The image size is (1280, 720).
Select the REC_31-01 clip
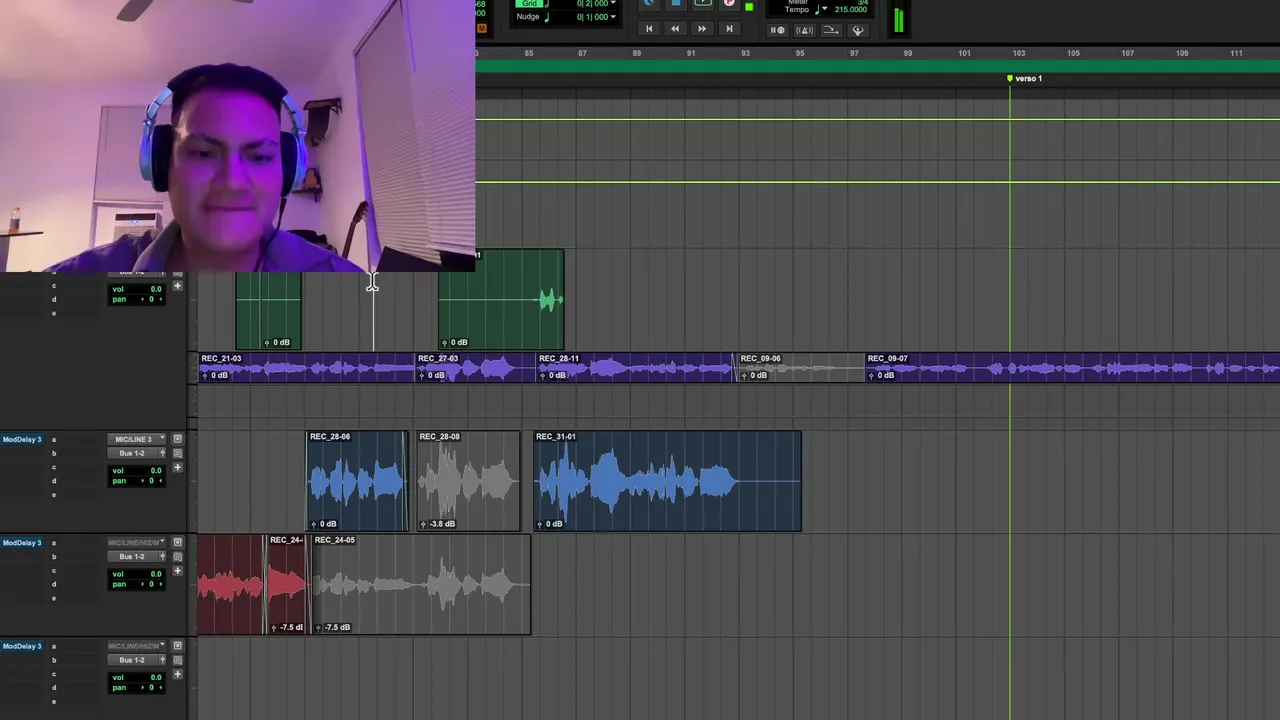click(x=667, y=481)
